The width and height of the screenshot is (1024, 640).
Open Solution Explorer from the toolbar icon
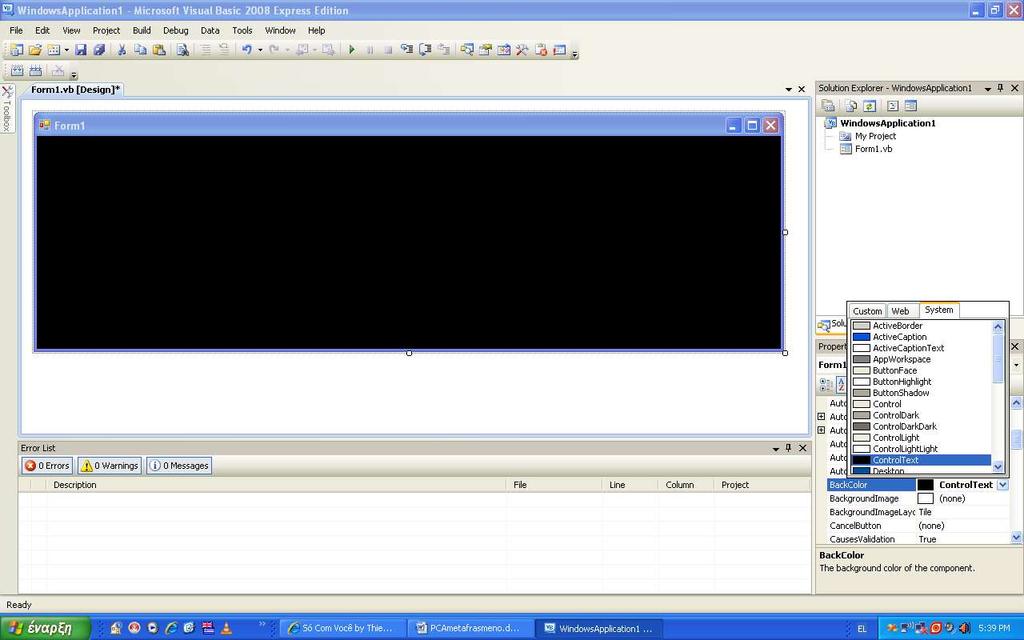click(x=466, y=50)
